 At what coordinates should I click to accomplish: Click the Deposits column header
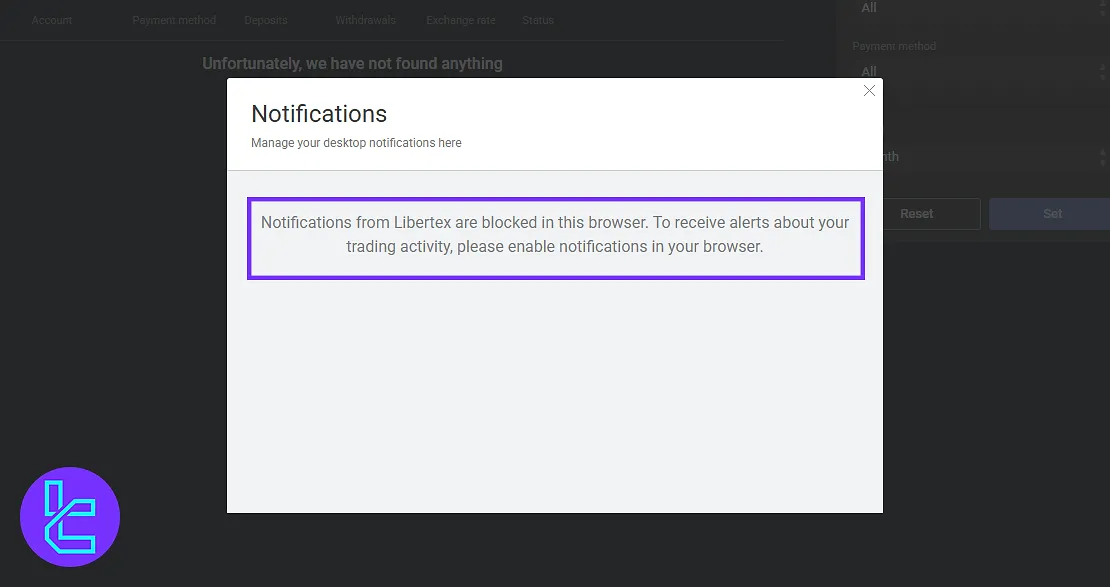(266, 20)
